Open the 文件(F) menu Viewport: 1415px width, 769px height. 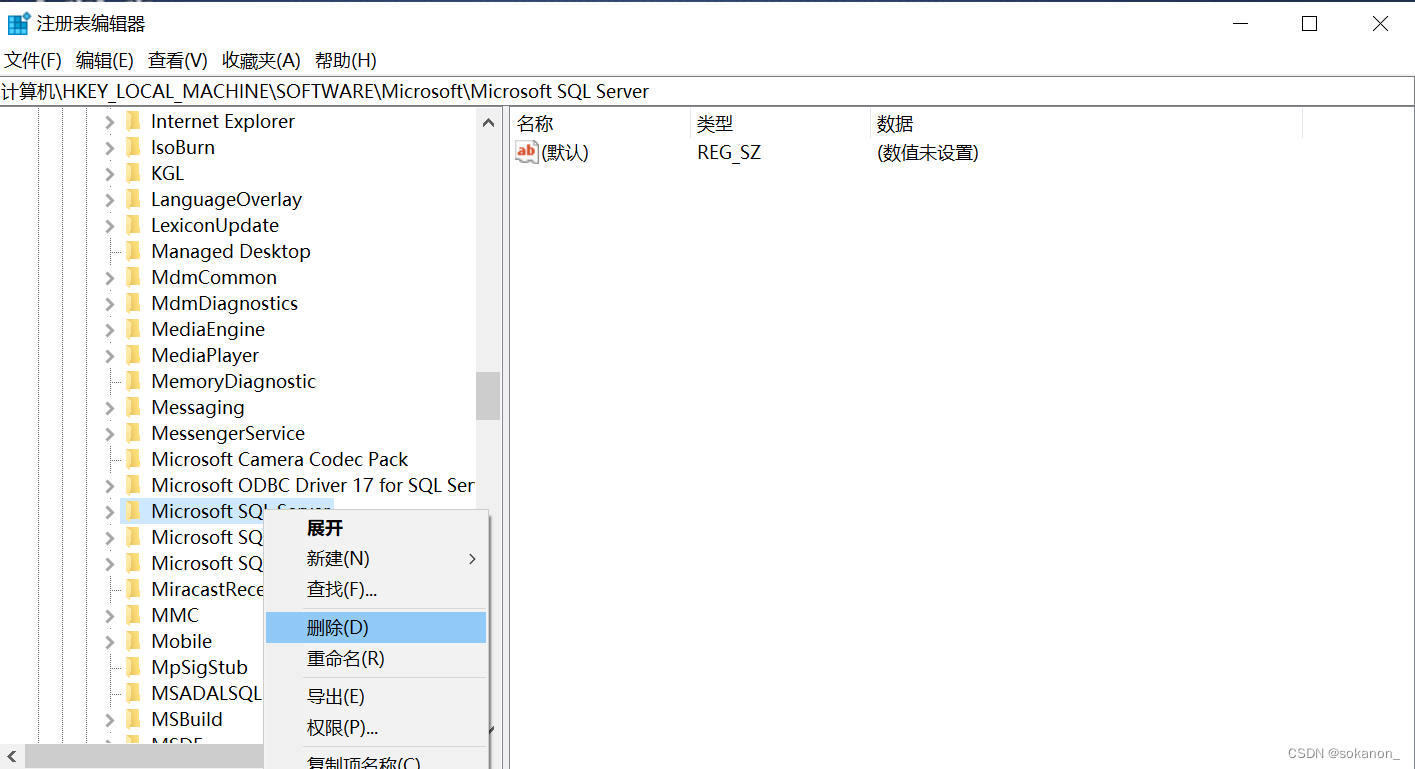pos(33,60)
